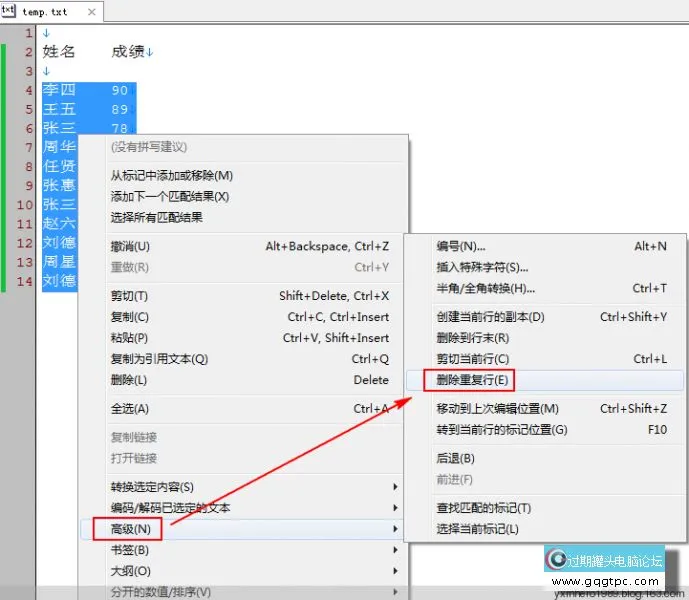Expand the 转换选定内容(S) submenu

(x=243, y=487)
